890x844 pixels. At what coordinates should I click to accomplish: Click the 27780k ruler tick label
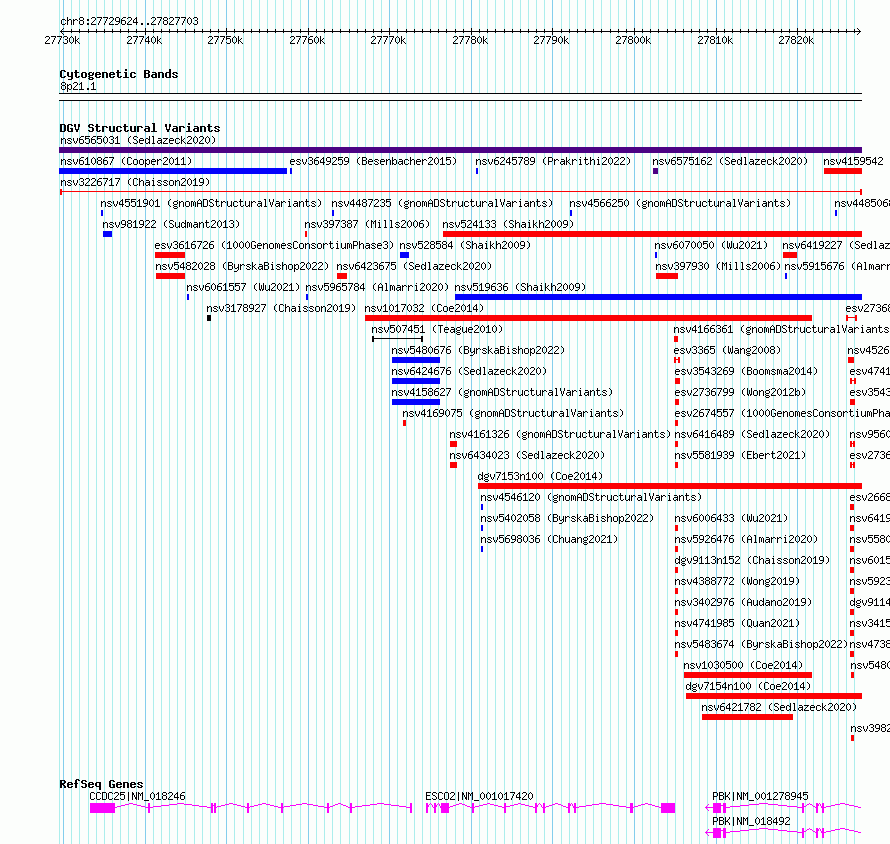pos(470,40)
